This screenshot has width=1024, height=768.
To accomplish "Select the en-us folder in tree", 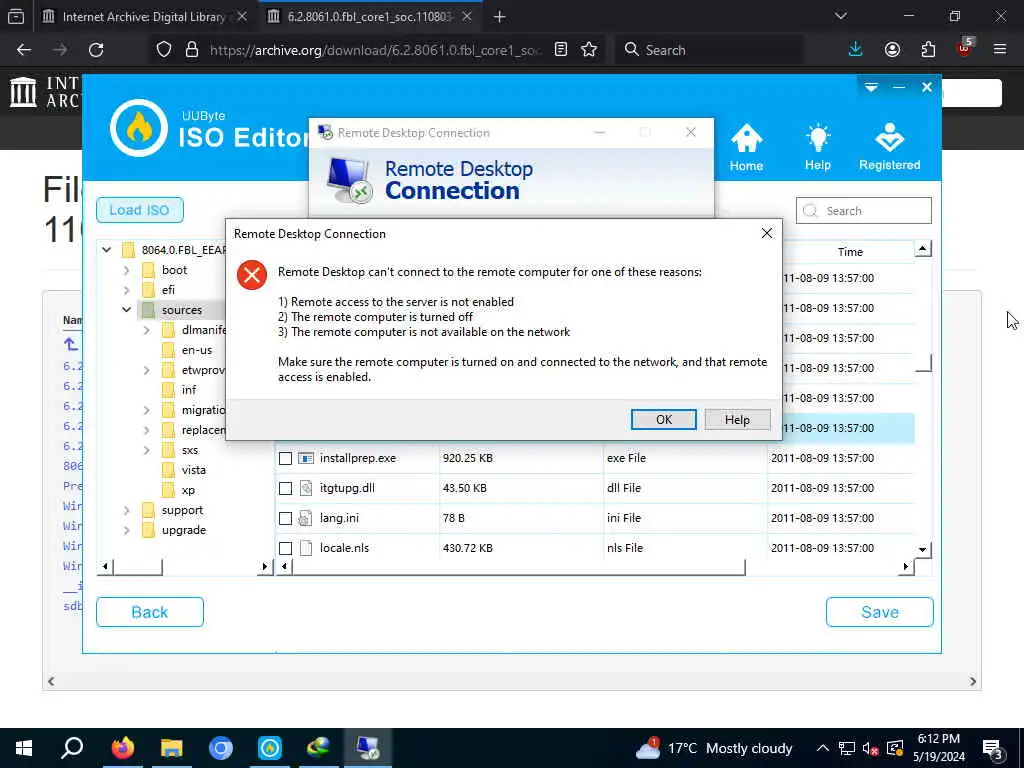I will click(197, 350).
